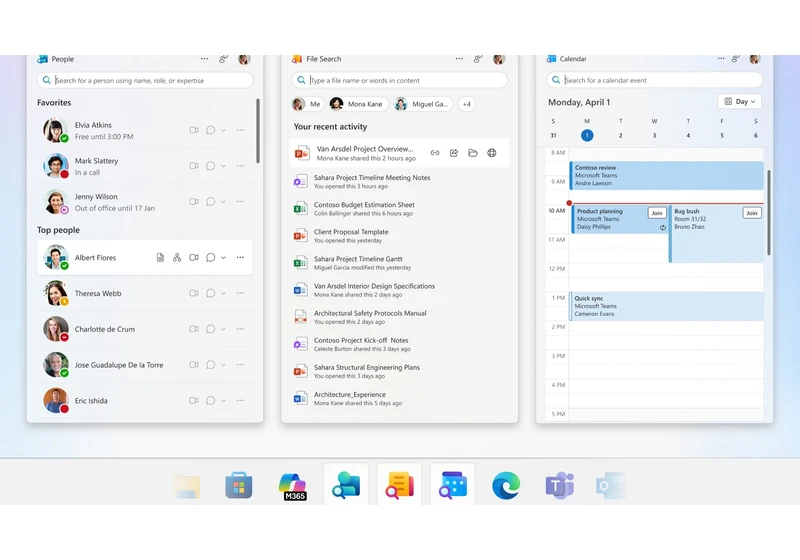The width and height of the screenshot is (800, 560).
Task: Open more options for Jenny Wilson
Action: [240, 201]
